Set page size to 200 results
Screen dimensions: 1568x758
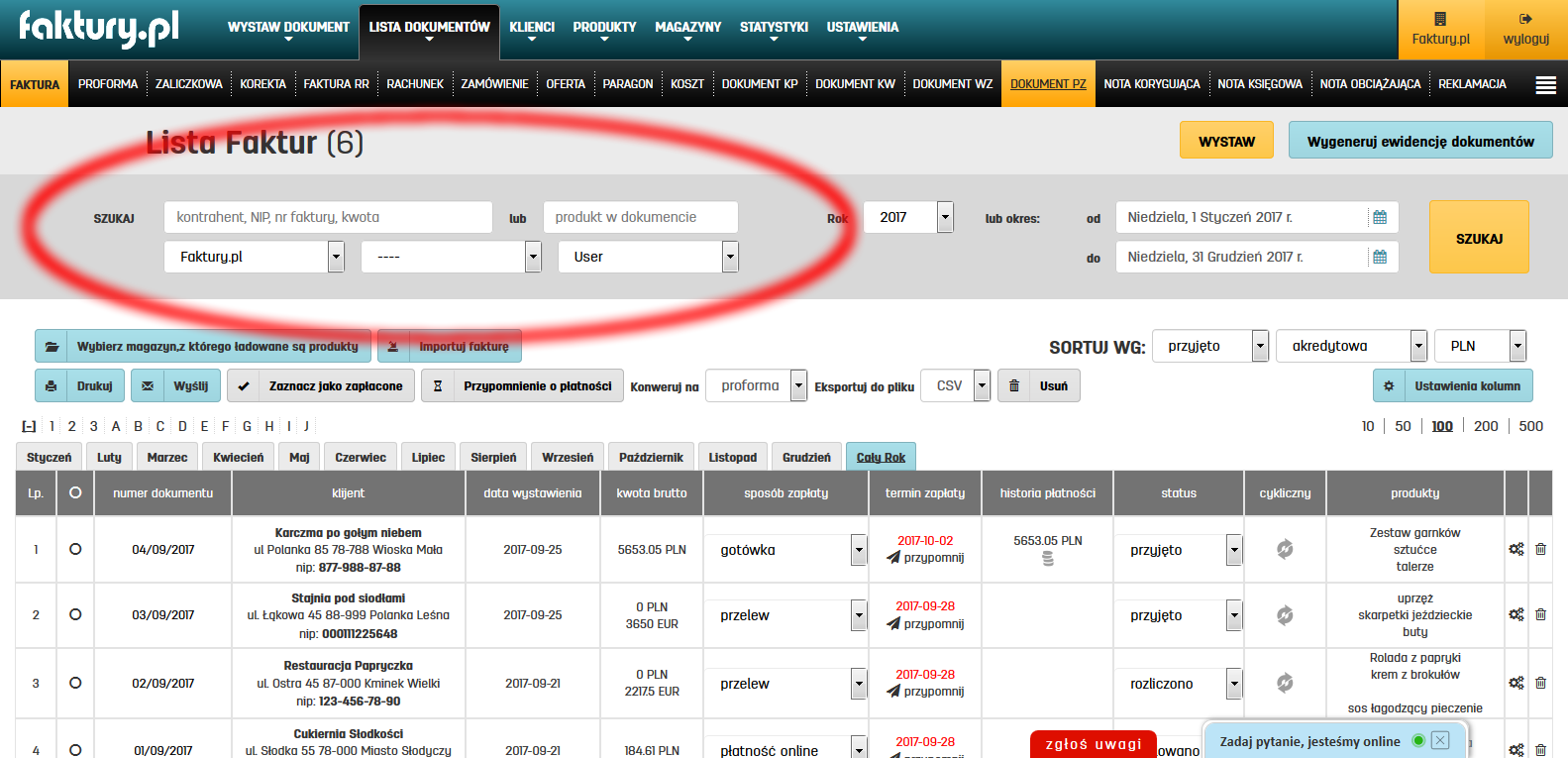point(1486,426)
